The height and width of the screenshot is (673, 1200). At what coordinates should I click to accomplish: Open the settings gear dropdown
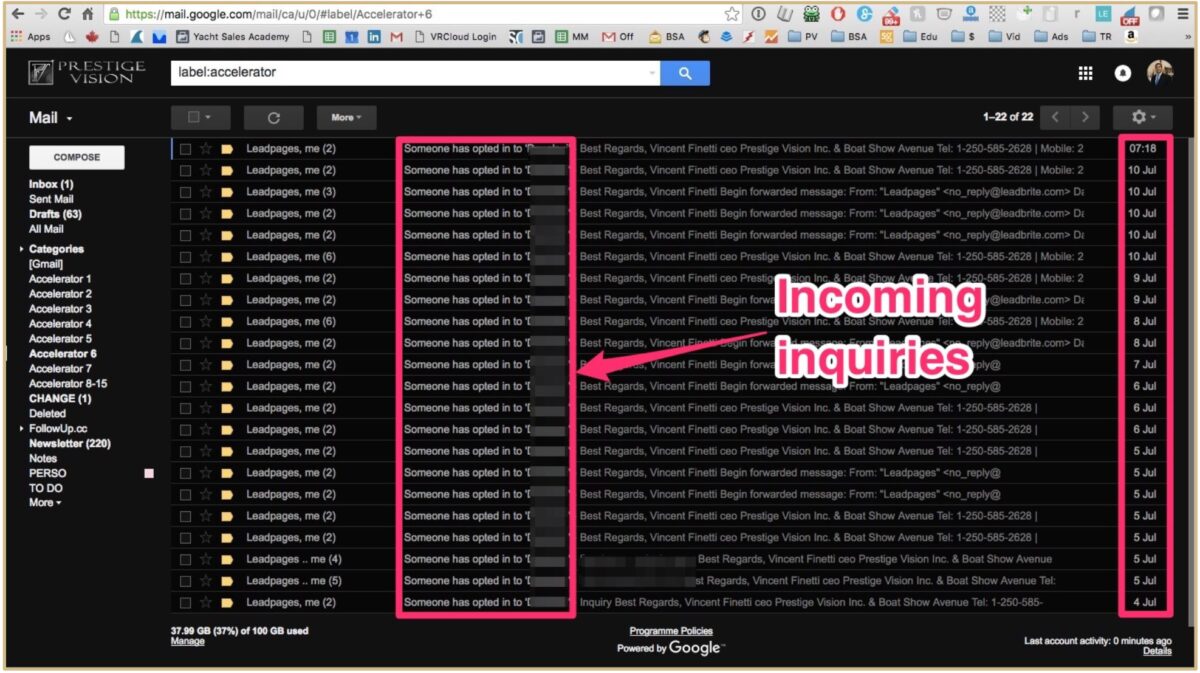[x=1142, y=117]
